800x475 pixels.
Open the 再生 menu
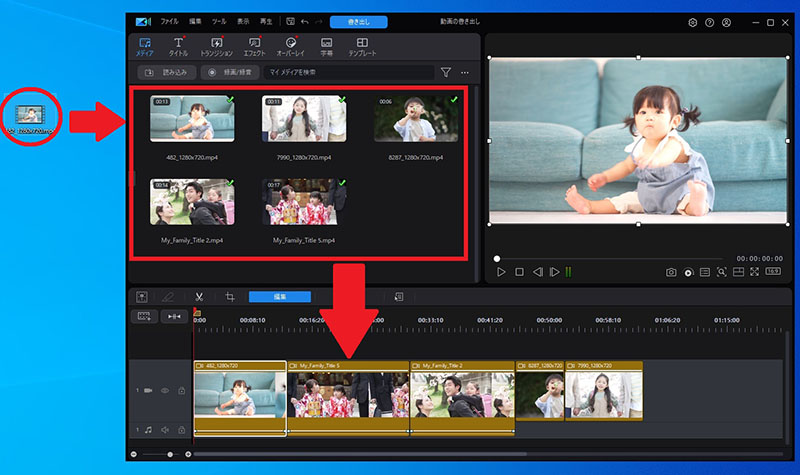click(x=266, y=21)
